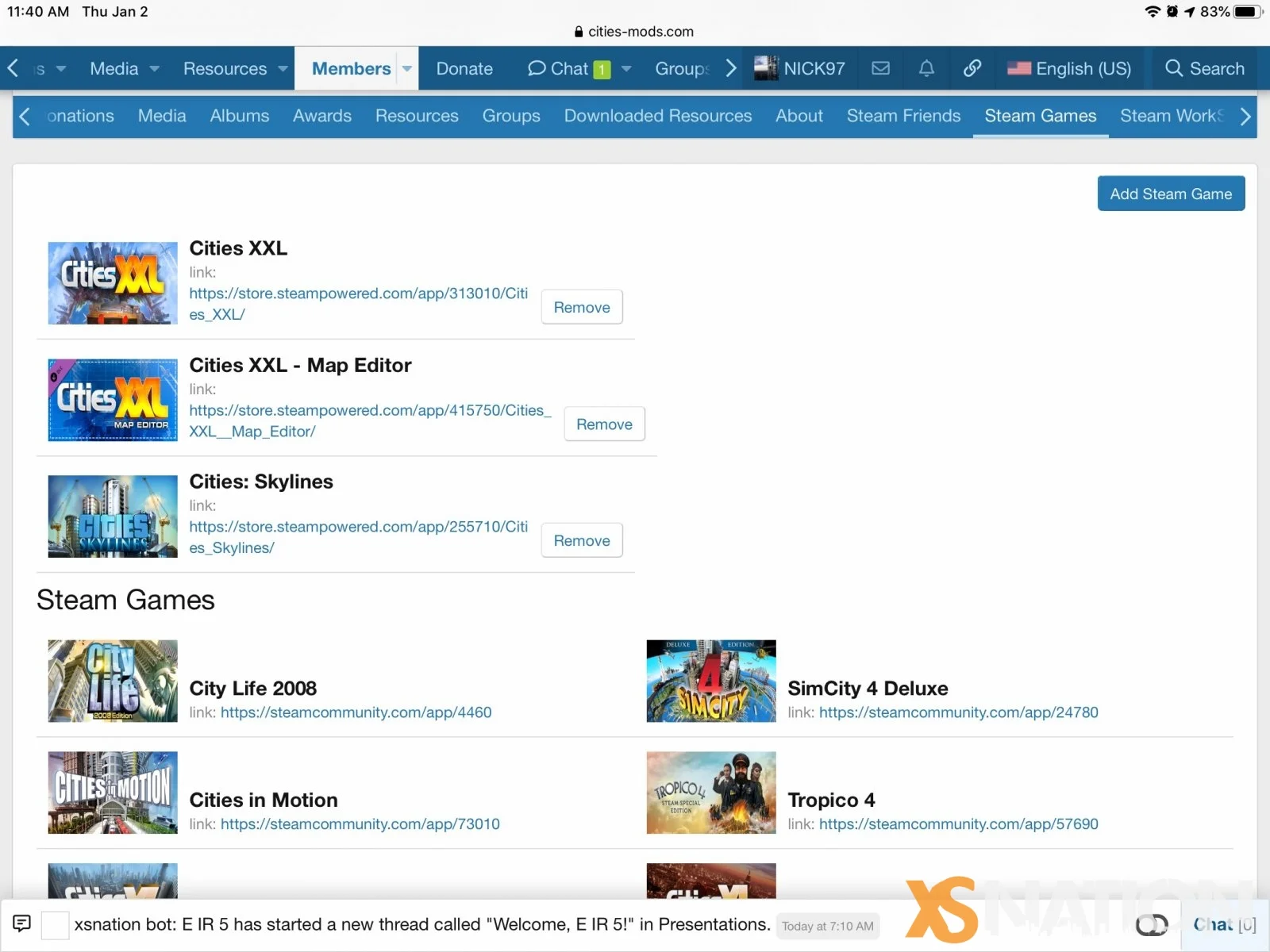Expand the Chat dropdown arrow
Viewport: 1270px width, 952px height.
tap(626, 69)
